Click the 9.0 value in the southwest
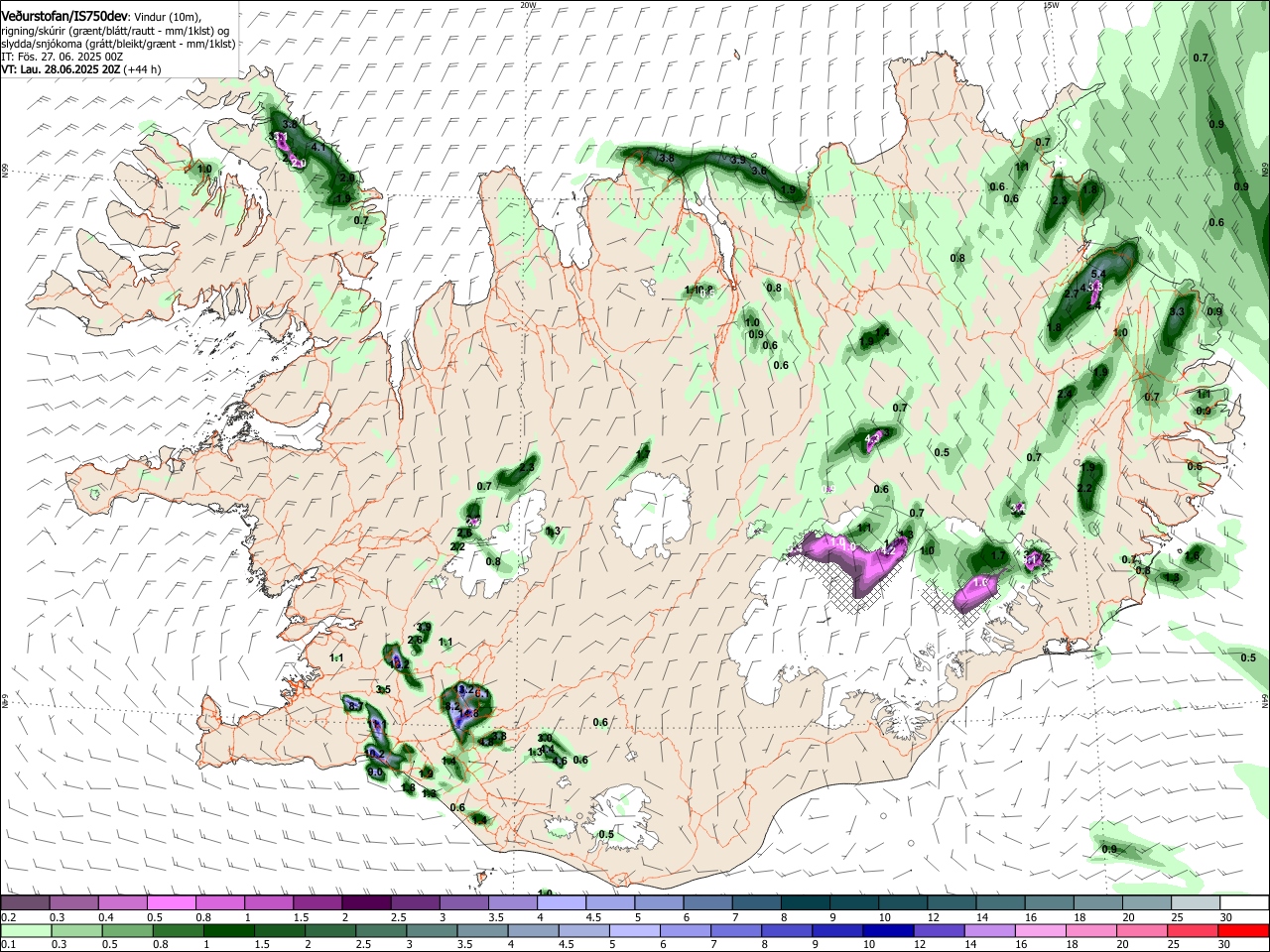This screenshot has width=1270, height=952. [375, 772]
